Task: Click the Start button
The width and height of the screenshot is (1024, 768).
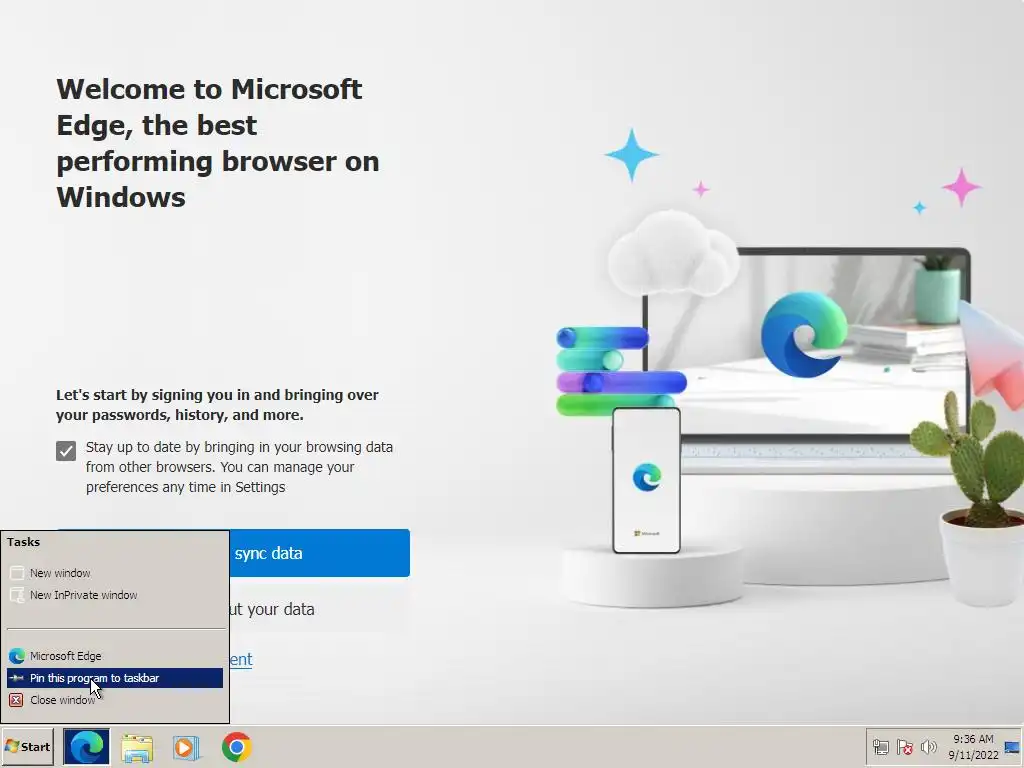Action: (27, 747)
